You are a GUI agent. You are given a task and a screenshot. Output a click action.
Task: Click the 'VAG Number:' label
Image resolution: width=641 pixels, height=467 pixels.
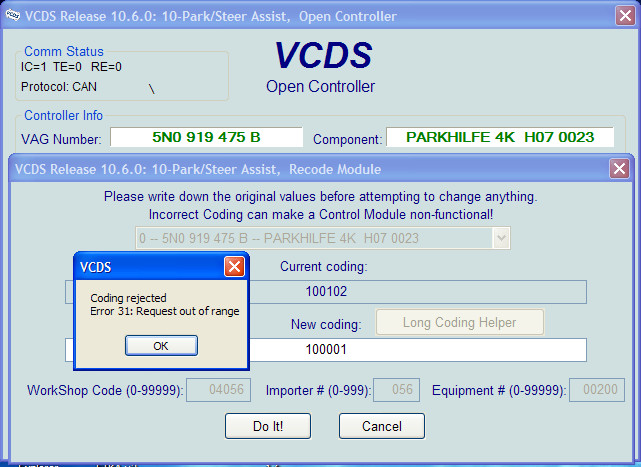coord(61,139)
